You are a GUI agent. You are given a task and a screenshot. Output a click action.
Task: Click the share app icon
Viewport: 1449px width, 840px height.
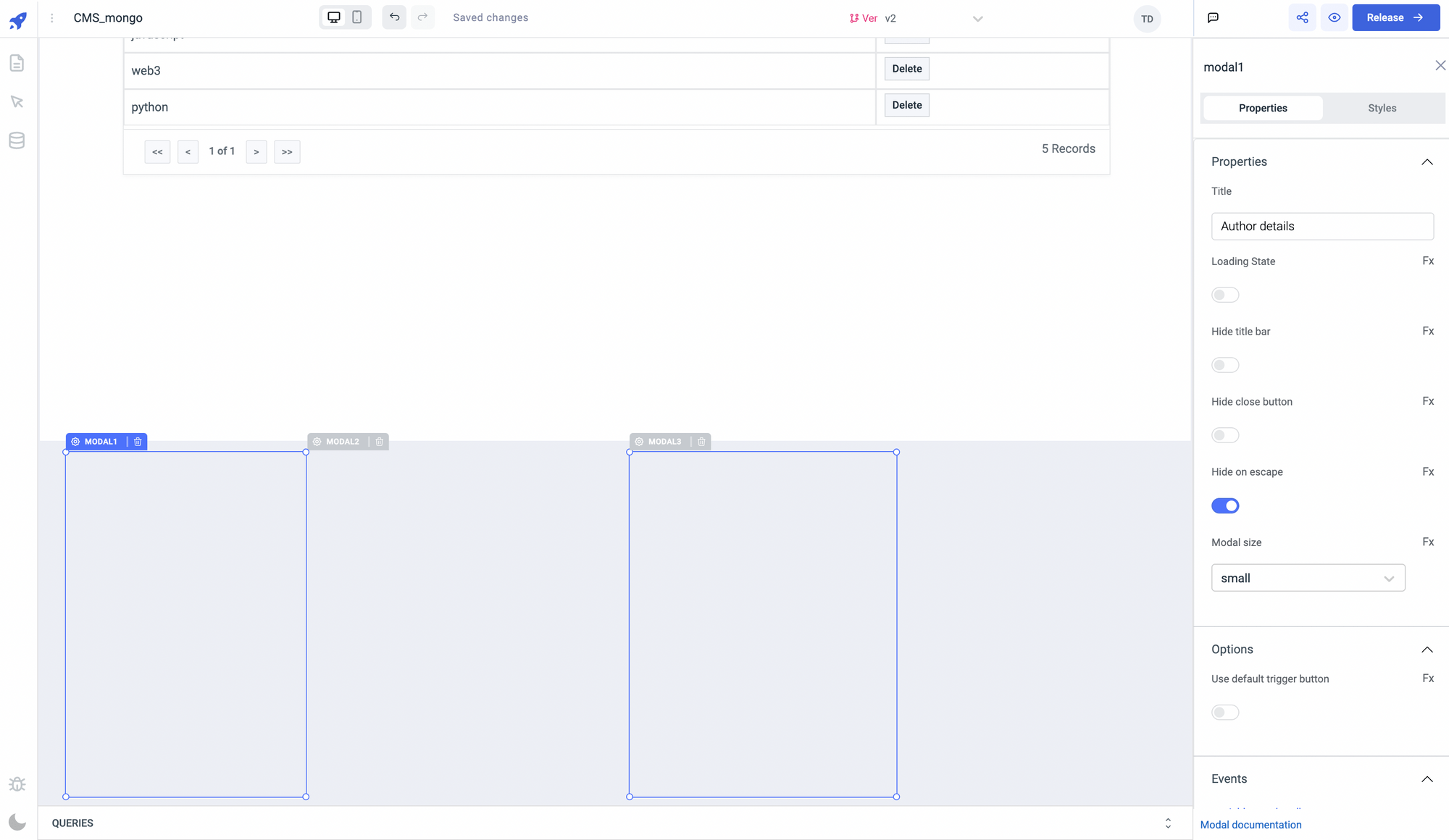[x=1302, y=18]
